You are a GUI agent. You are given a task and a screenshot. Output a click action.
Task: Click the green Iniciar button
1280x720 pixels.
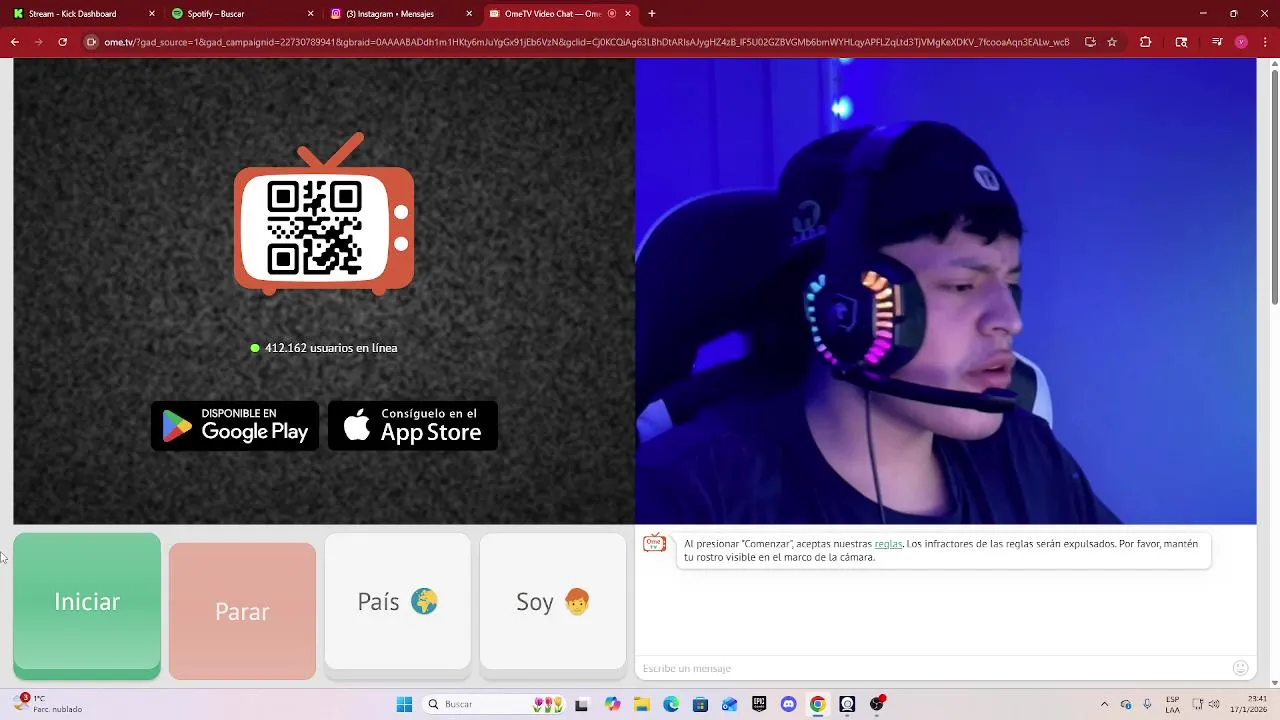(87, 606)
